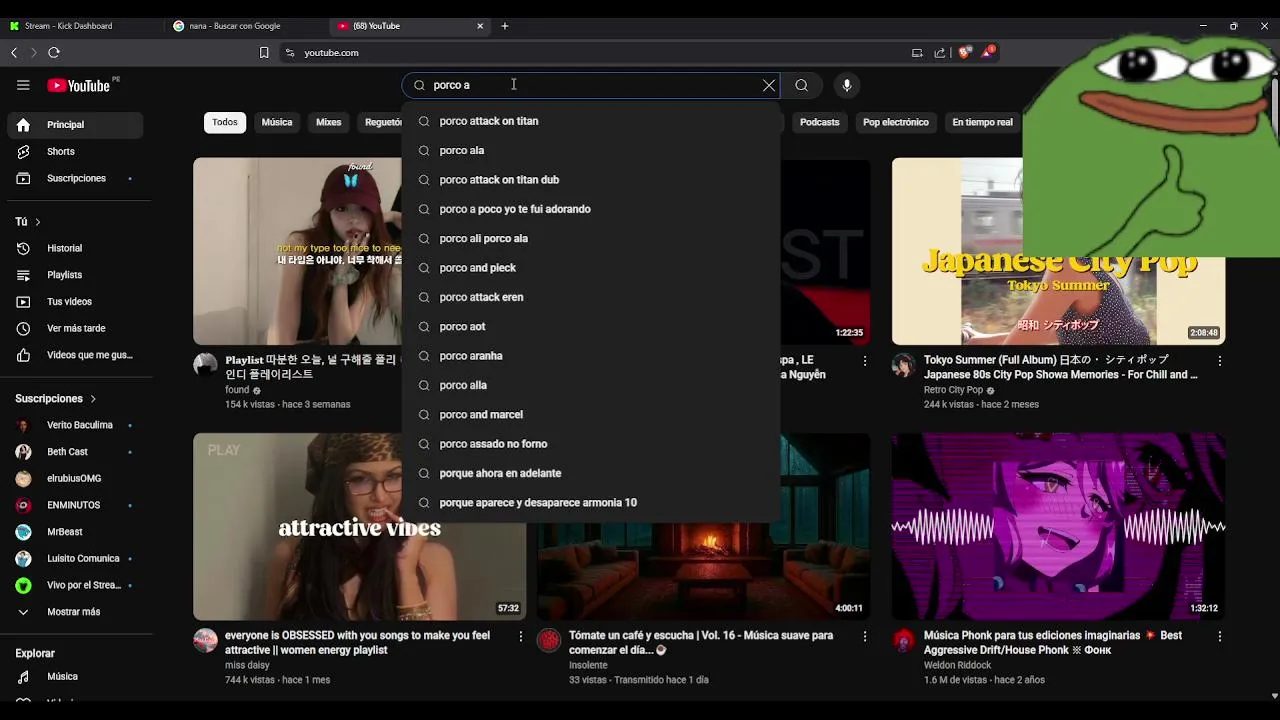Viewport: 1280px width, 720px height.
Task: Open options menu for Música Phonk video
Action: point(1219,636)
